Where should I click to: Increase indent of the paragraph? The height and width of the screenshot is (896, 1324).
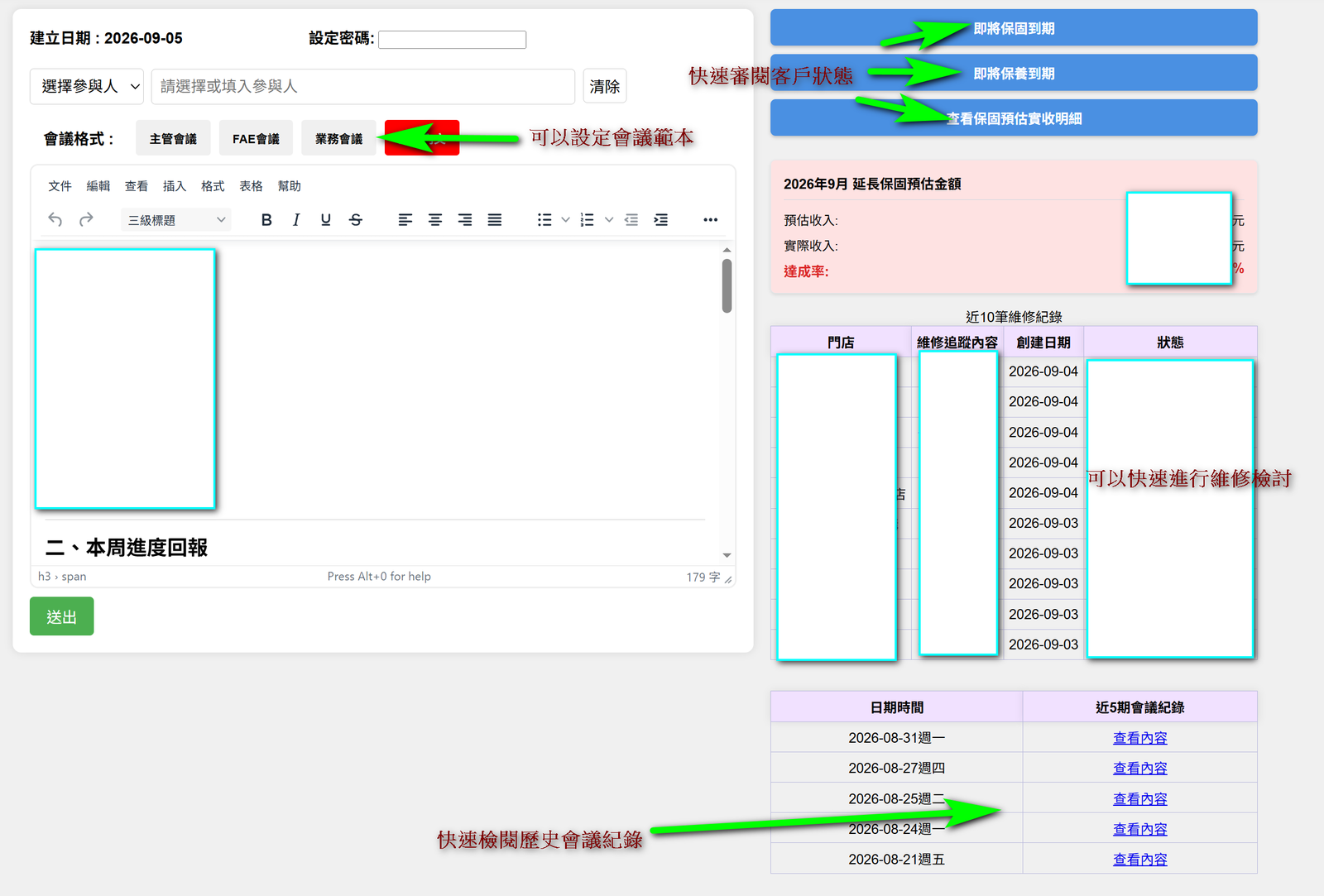(x=661, y=219)
